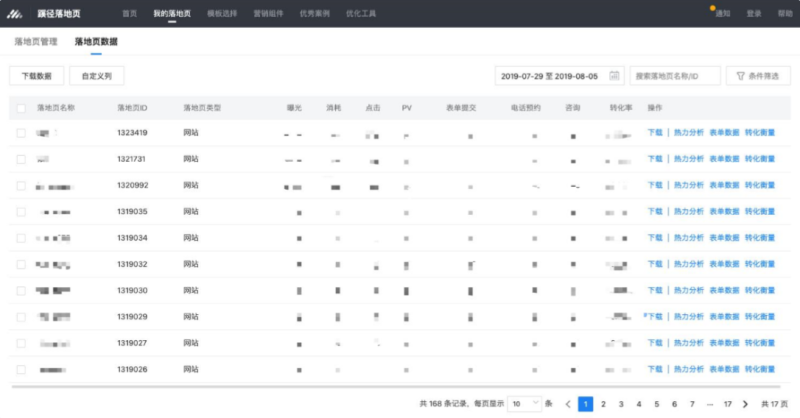Click the 下载数据 button
This screenshot has width=800, height=418.
[36, 76]
